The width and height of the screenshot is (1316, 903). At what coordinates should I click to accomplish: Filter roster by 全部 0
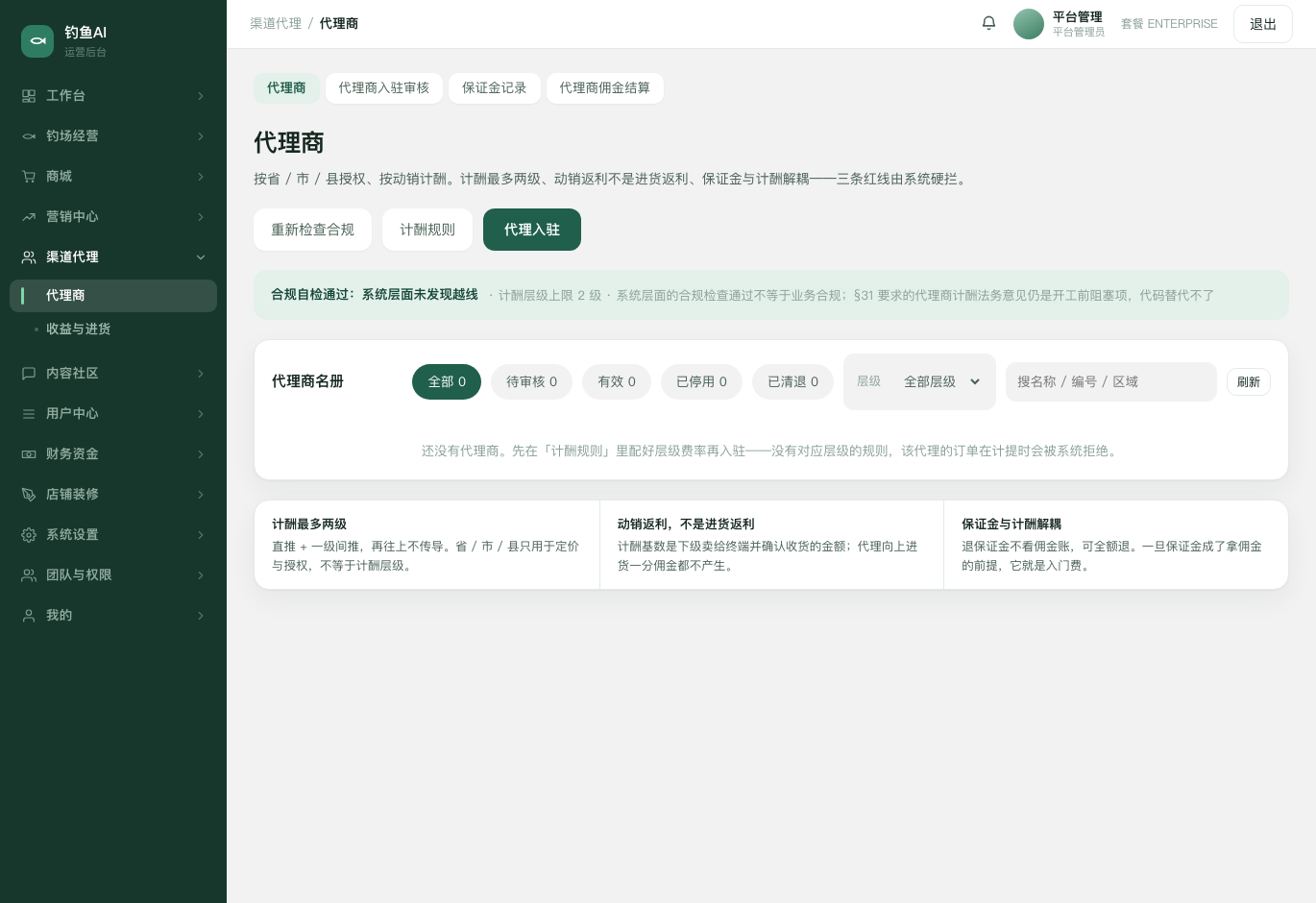pyautogui.click(x=447, y=381)
